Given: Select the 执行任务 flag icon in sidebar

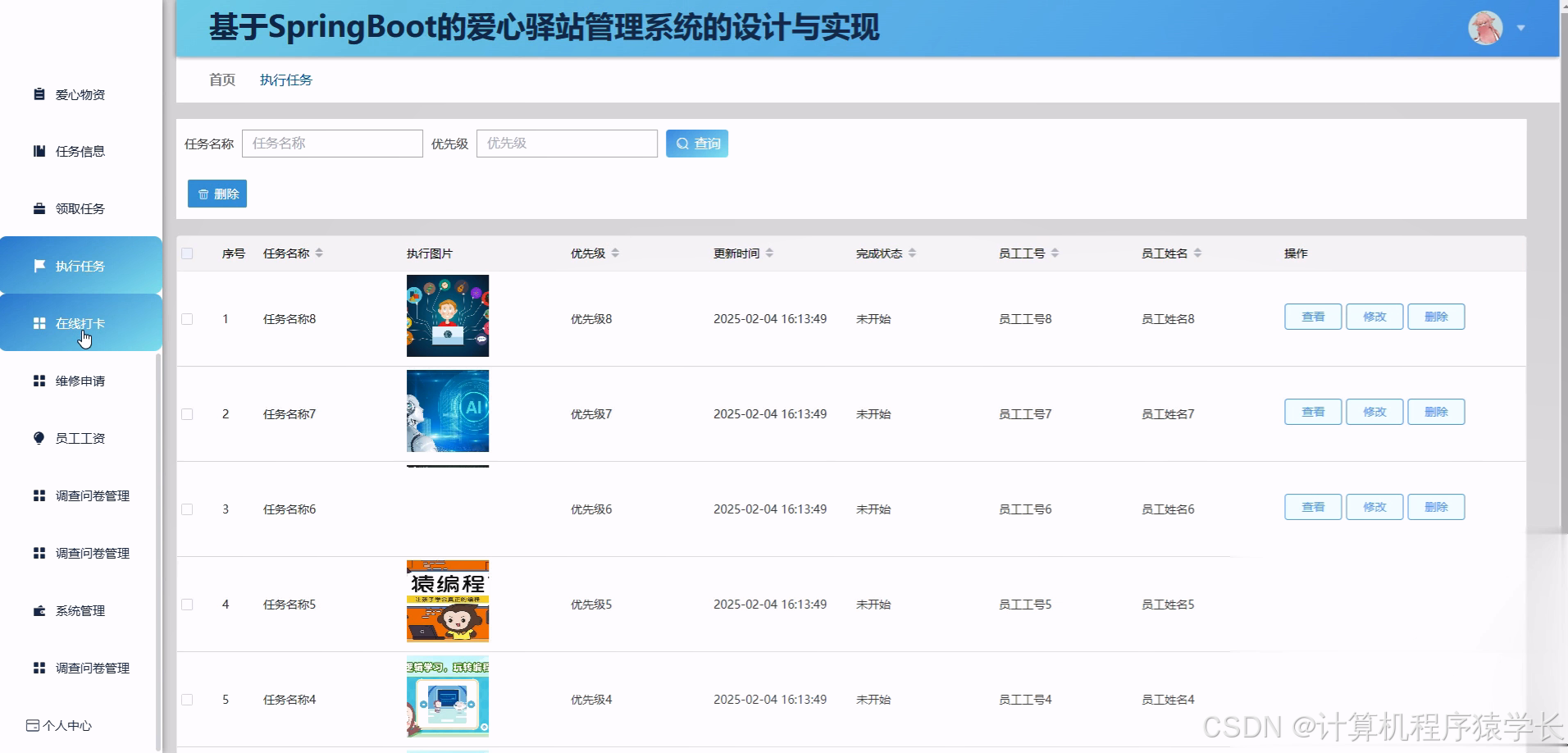Looking at the screenshot, I should [x=38, y=265].
